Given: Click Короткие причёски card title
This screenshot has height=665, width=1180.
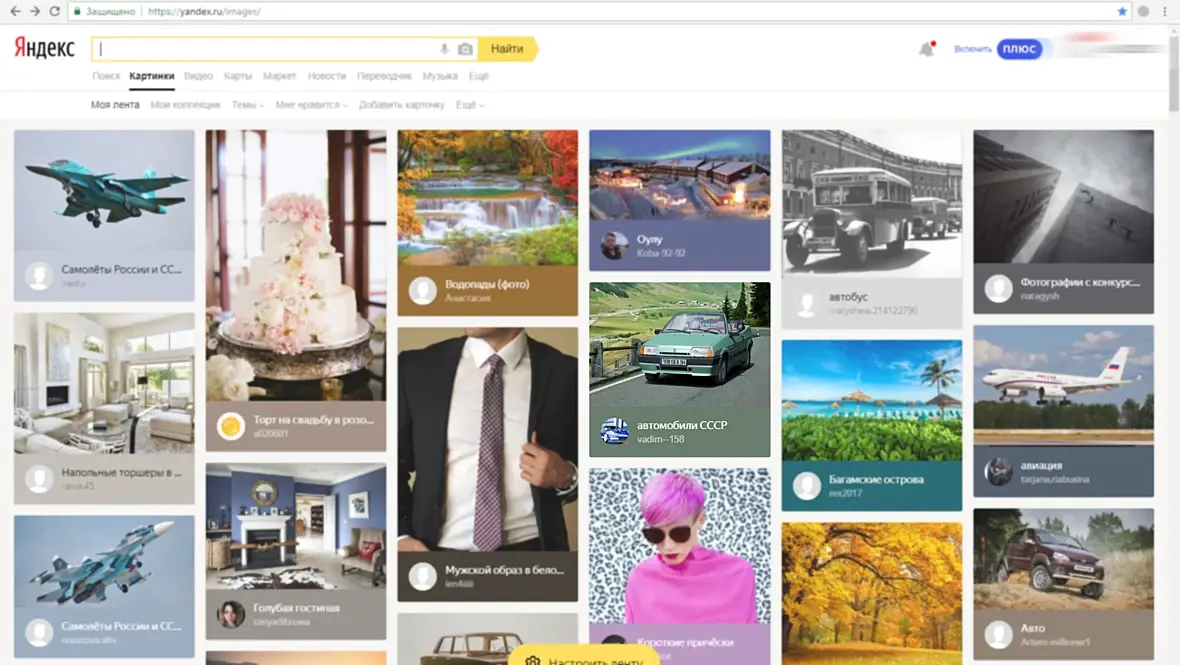Looking at the screenshot, I should [685, 642].
